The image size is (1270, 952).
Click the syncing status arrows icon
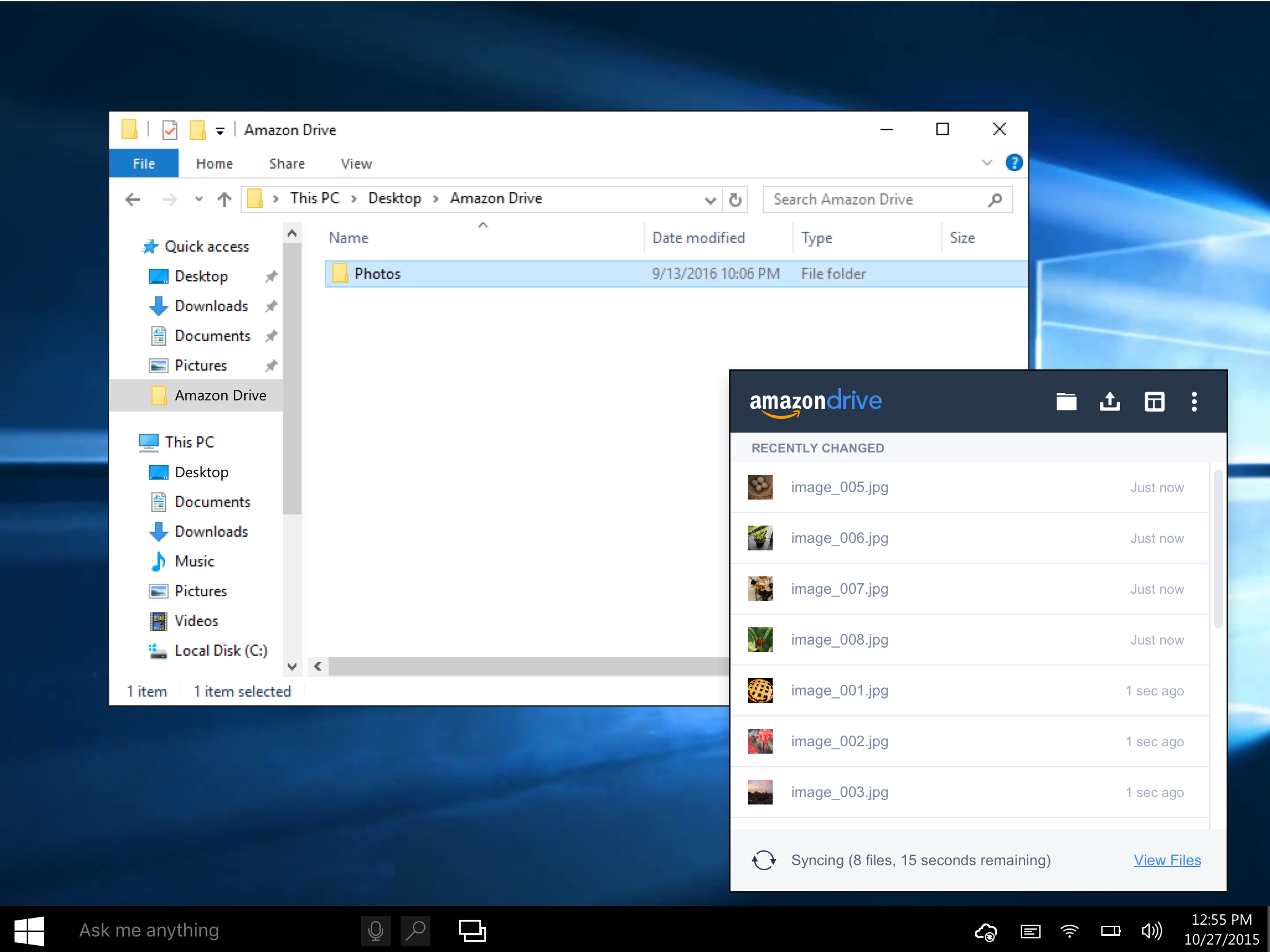(x=763, y=860)
